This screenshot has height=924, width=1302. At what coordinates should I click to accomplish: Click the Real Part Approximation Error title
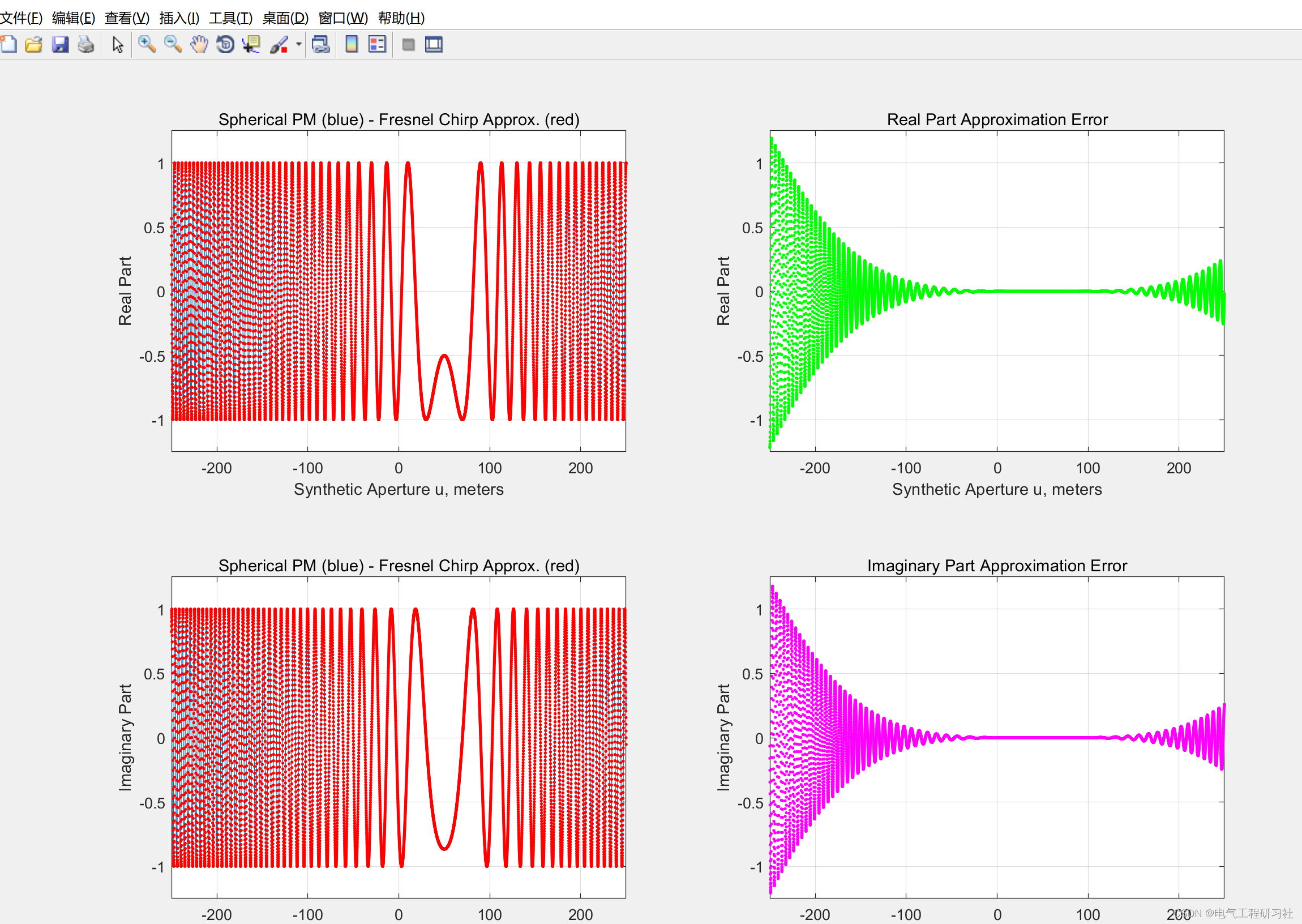point(996,119)
